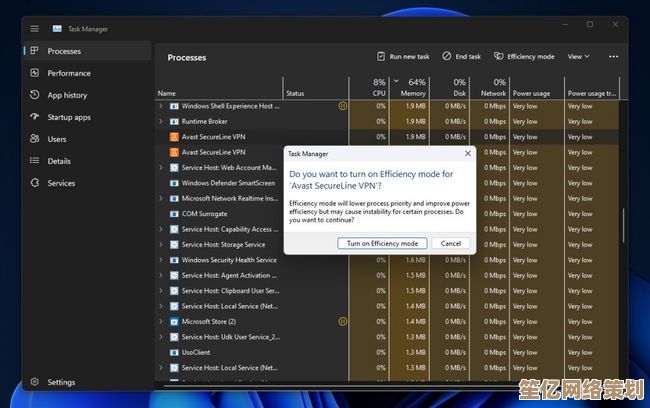This screenshot has height=408, width=650.
Task: Select the Performance sidebar icon
Action: 34,73
